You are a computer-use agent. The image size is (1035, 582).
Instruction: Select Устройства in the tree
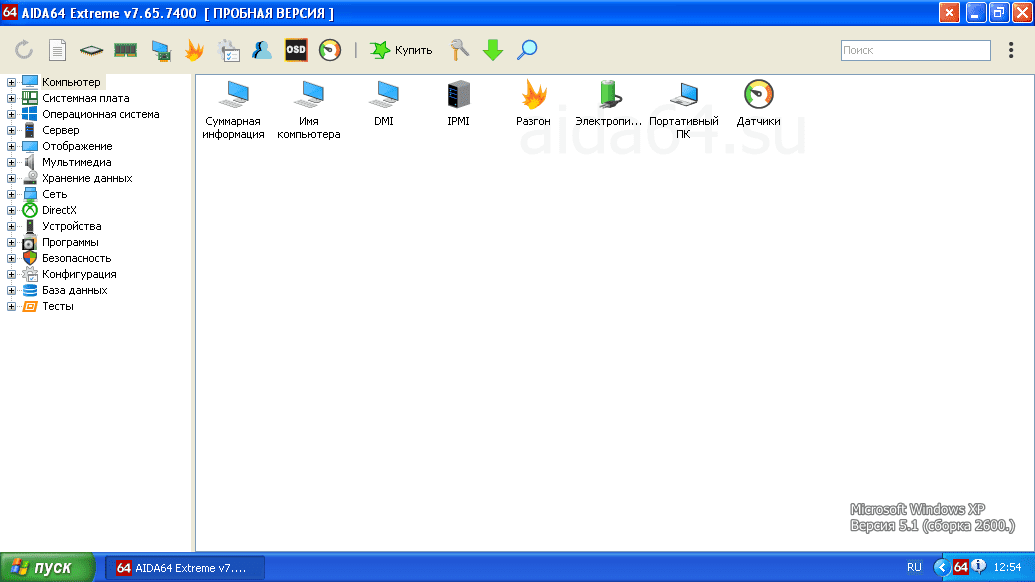[71, 226]
